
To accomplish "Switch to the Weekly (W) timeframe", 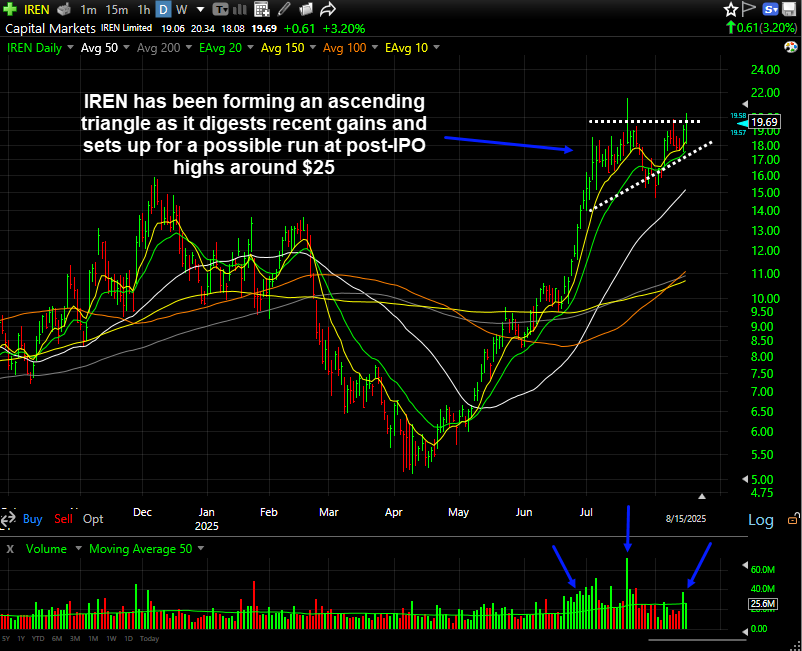I will tap(182, 9).
